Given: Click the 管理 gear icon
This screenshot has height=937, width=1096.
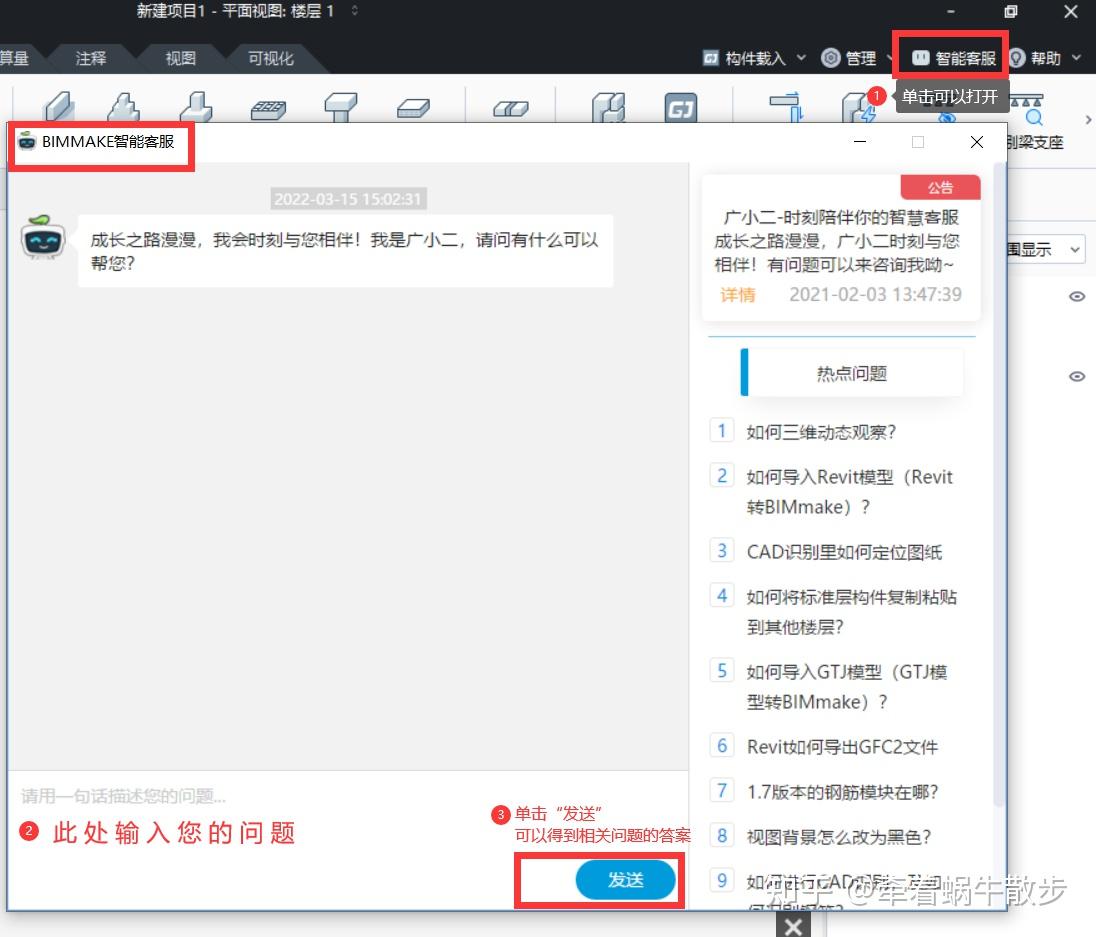Looking at the screenshot, I should 831,57.
